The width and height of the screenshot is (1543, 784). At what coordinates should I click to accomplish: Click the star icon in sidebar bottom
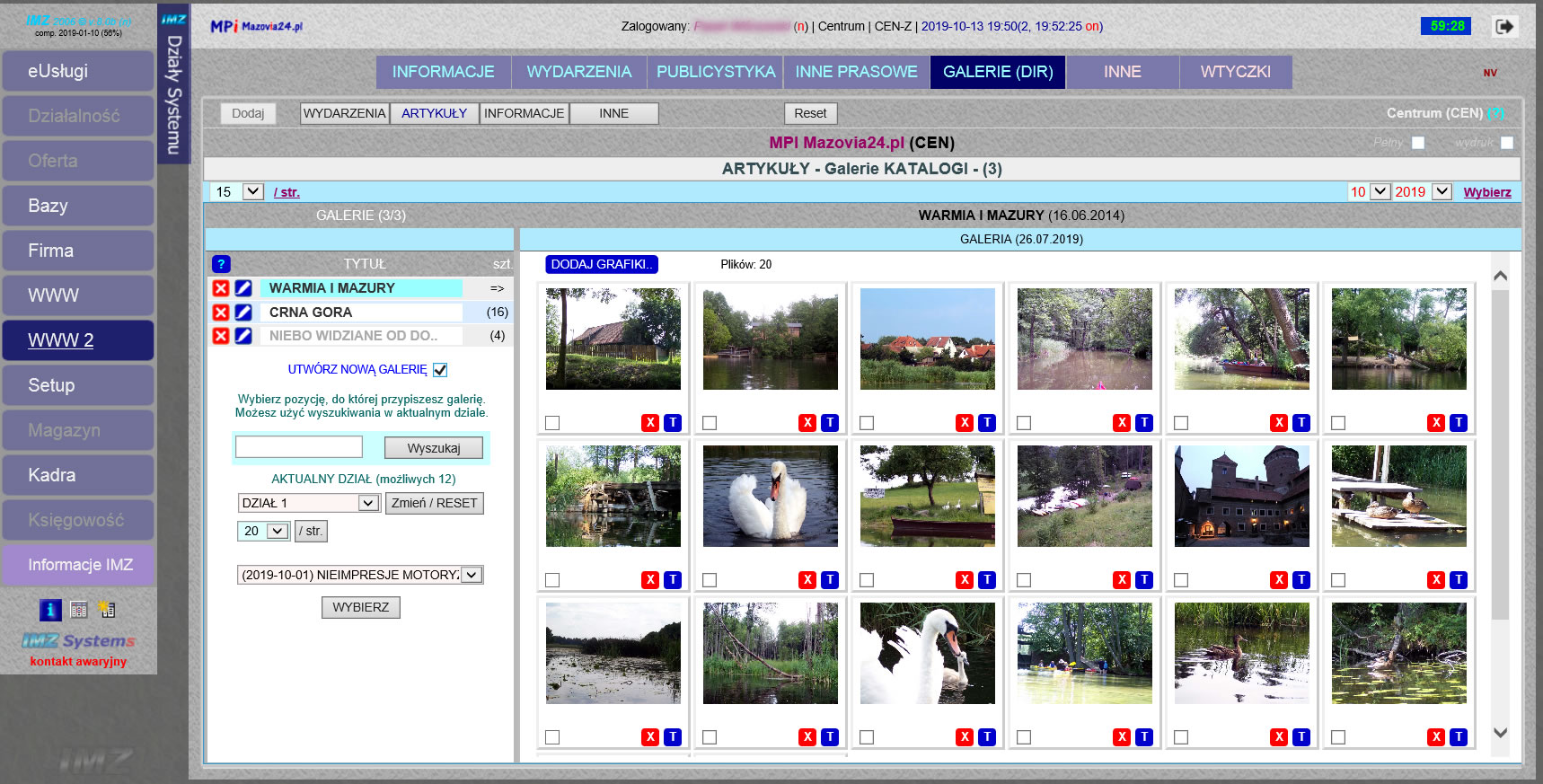tap(107, 610)
